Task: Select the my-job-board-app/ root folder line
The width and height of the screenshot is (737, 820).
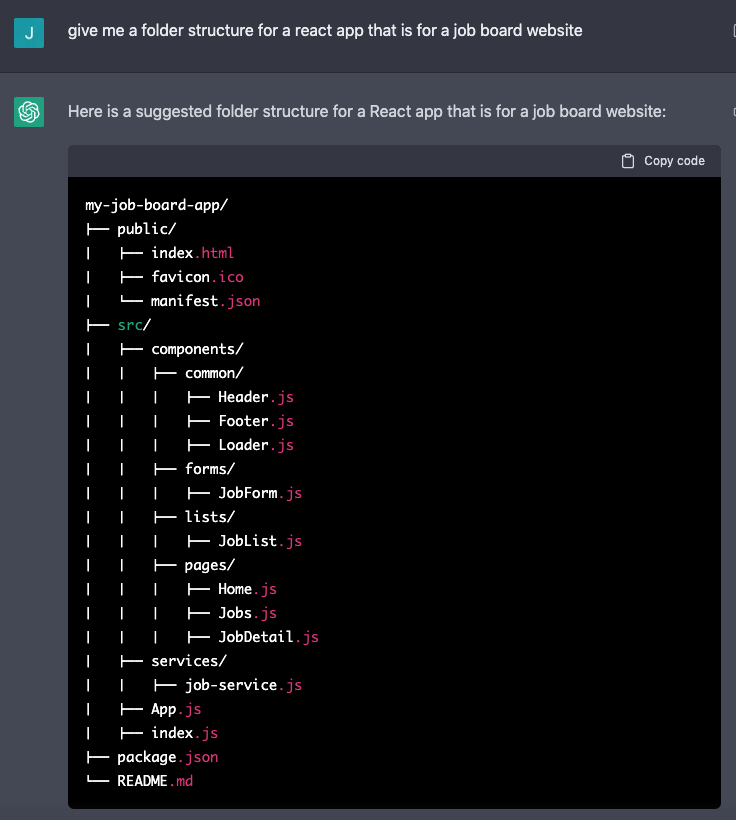Action: click(x=157, y=205)
